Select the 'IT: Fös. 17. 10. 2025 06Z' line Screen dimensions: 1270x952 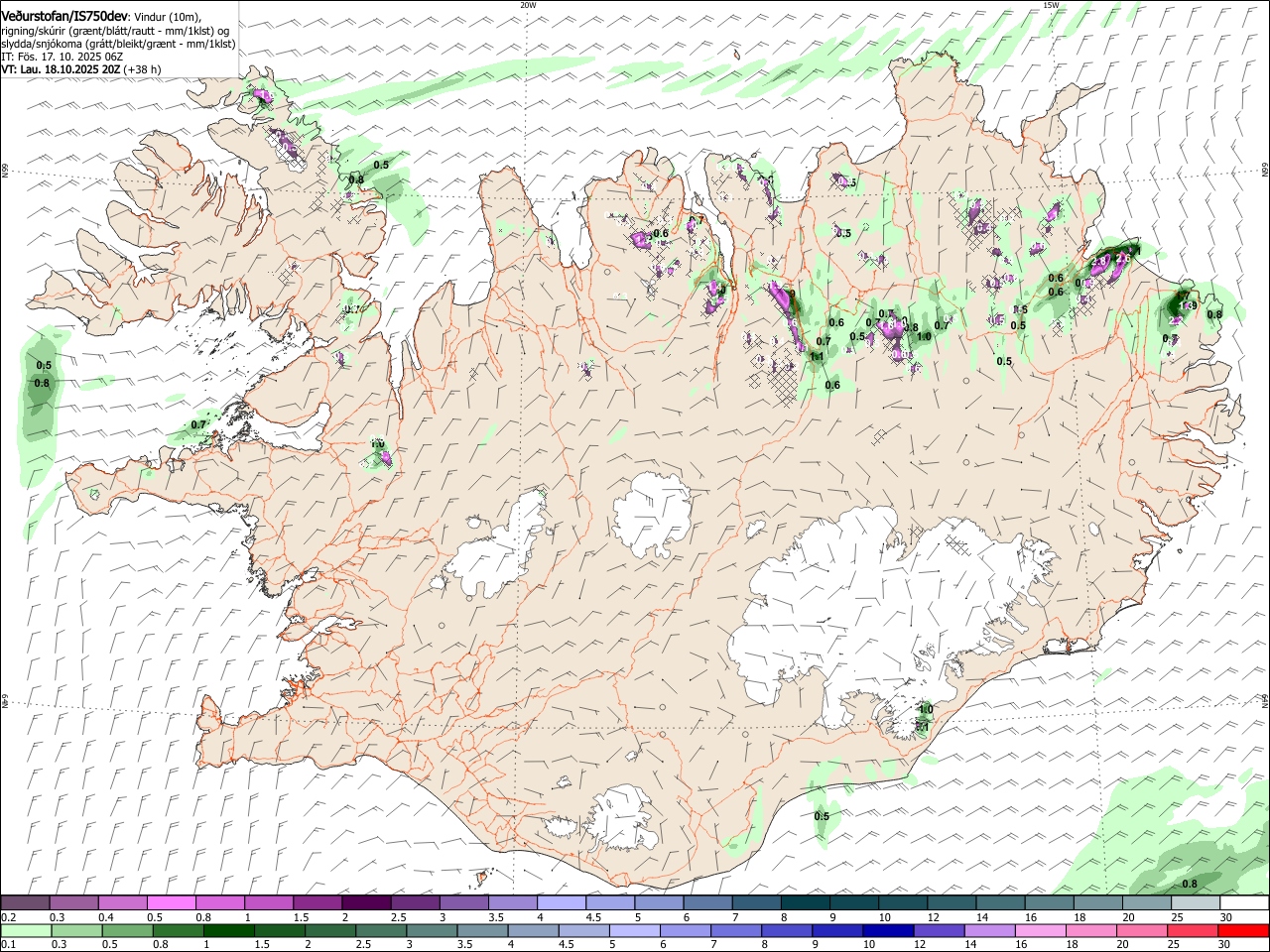63,57
